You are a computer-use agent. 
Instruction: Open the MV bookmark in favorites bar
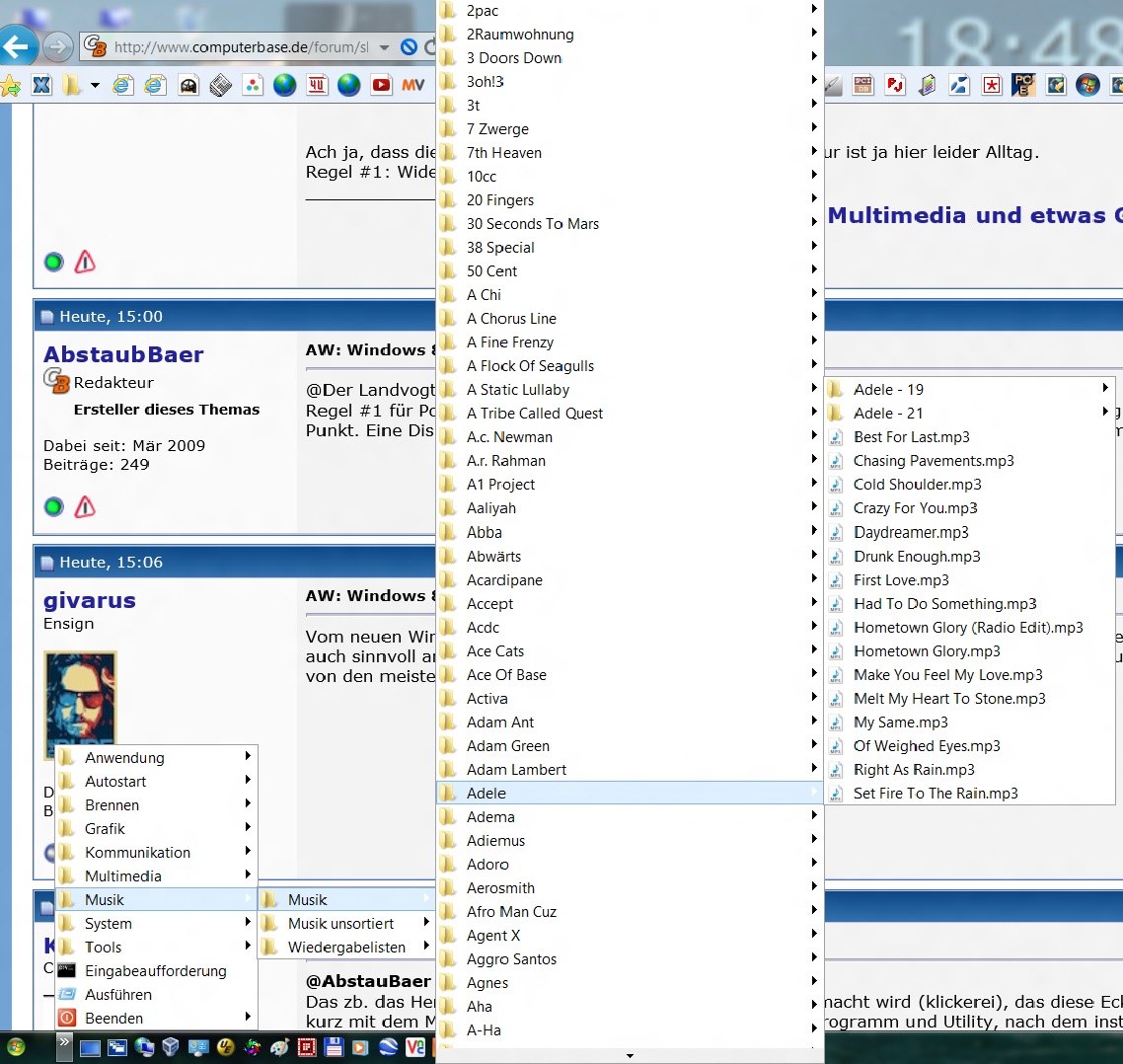413,85
